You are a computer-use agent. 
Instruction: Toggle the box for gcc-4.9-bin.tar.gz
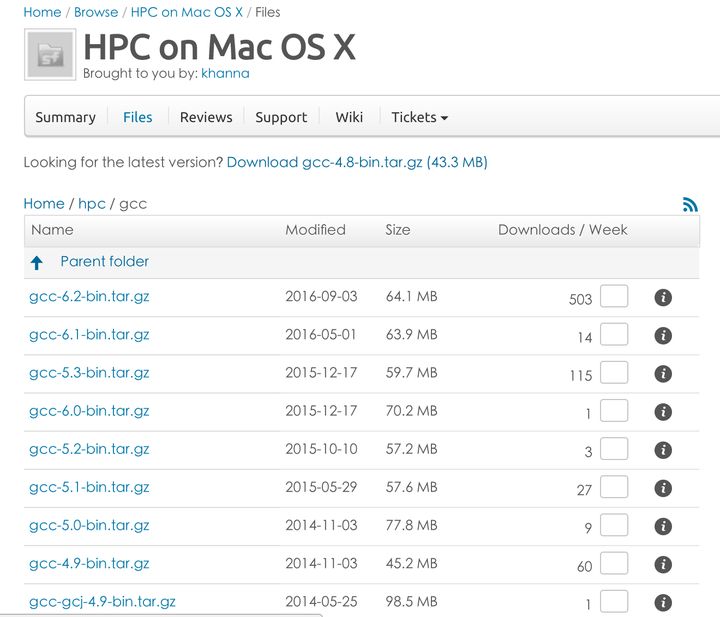tap(614, 564)
